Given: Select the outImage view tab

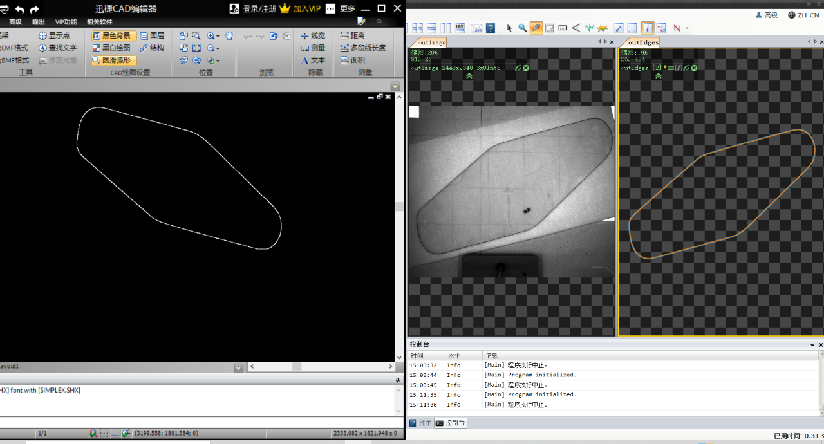Looking at the screenshot, I should point(430,43).
